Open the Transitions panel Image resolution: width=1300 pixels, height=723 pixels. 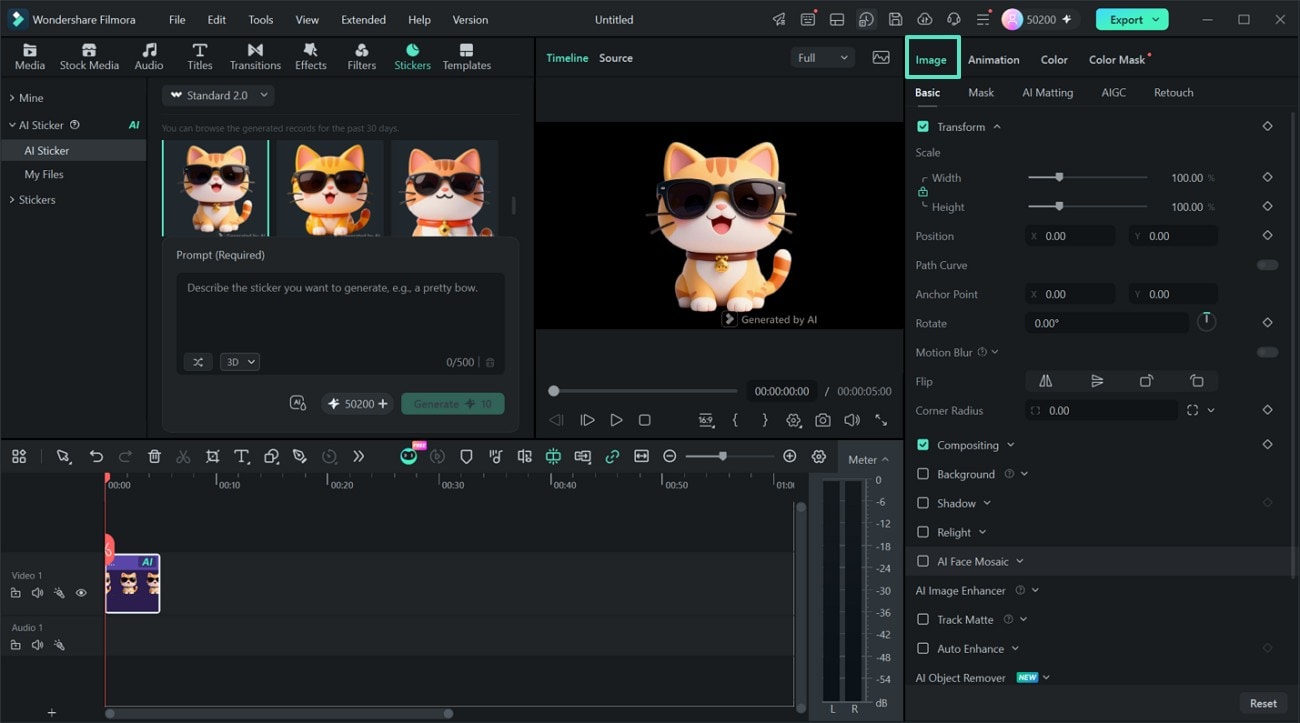point(255,57)
